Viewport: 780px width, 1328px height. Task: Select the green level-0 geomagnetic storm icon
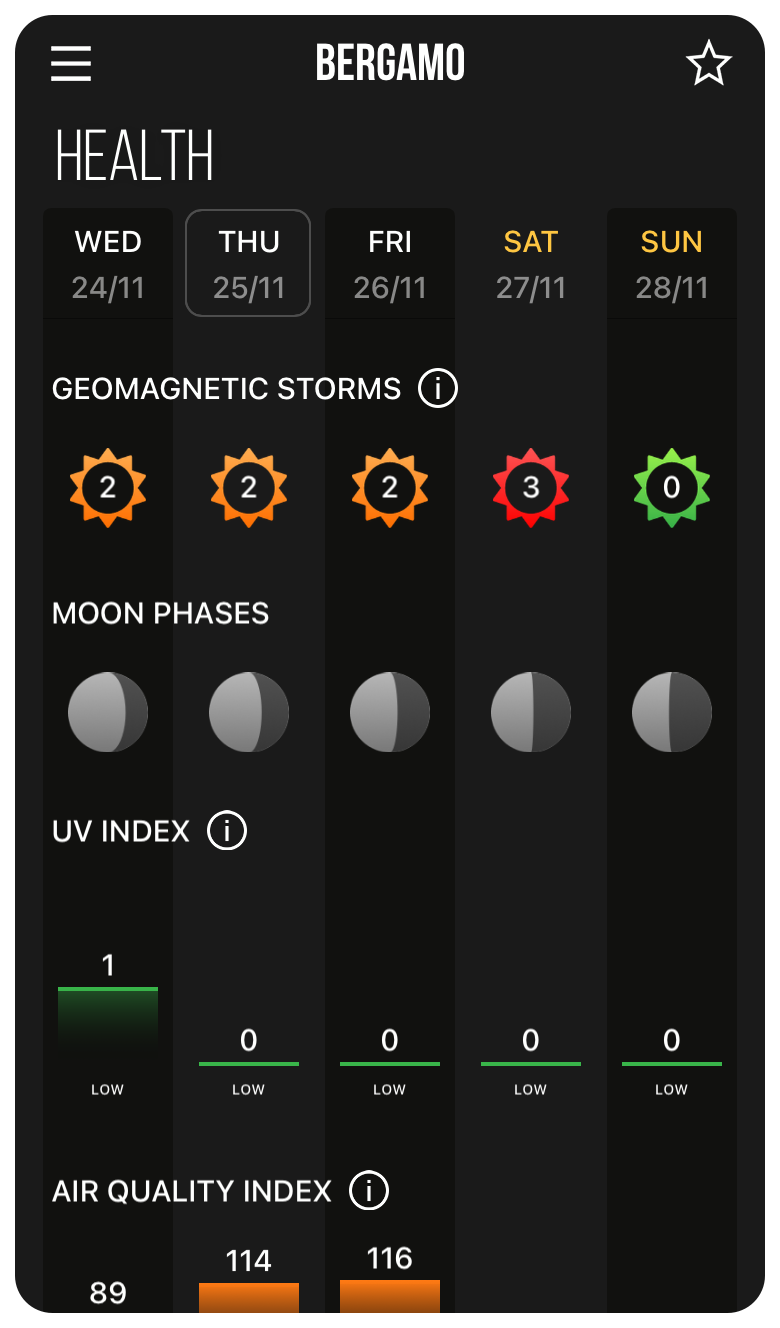click(671, 487)
